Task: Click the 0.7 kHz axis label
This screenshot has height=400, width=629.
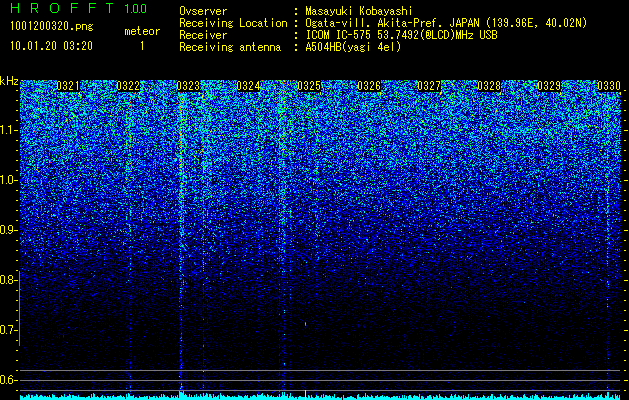Action: 9,330
